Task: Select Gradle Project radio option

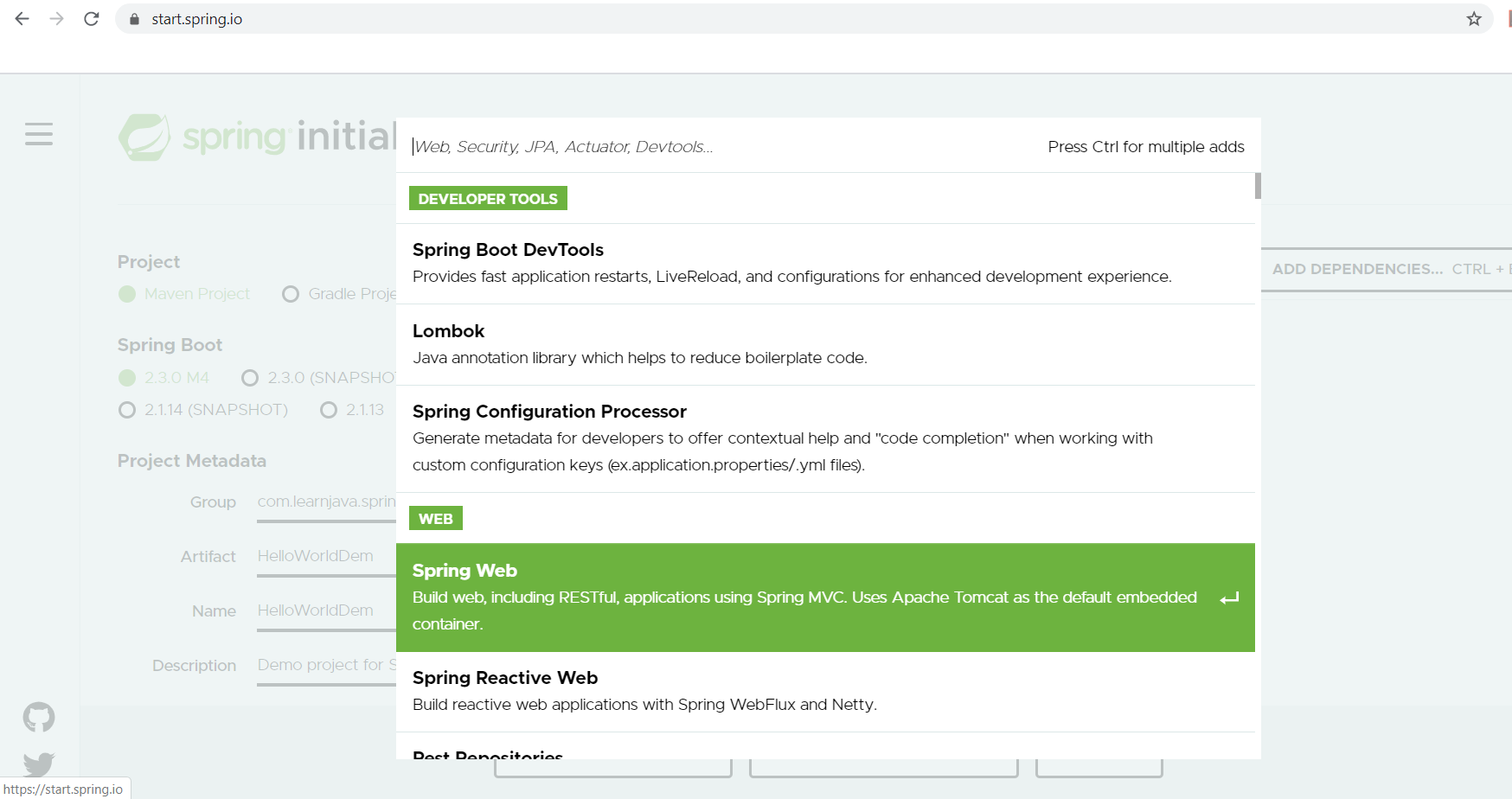Action: pos(292,294)
